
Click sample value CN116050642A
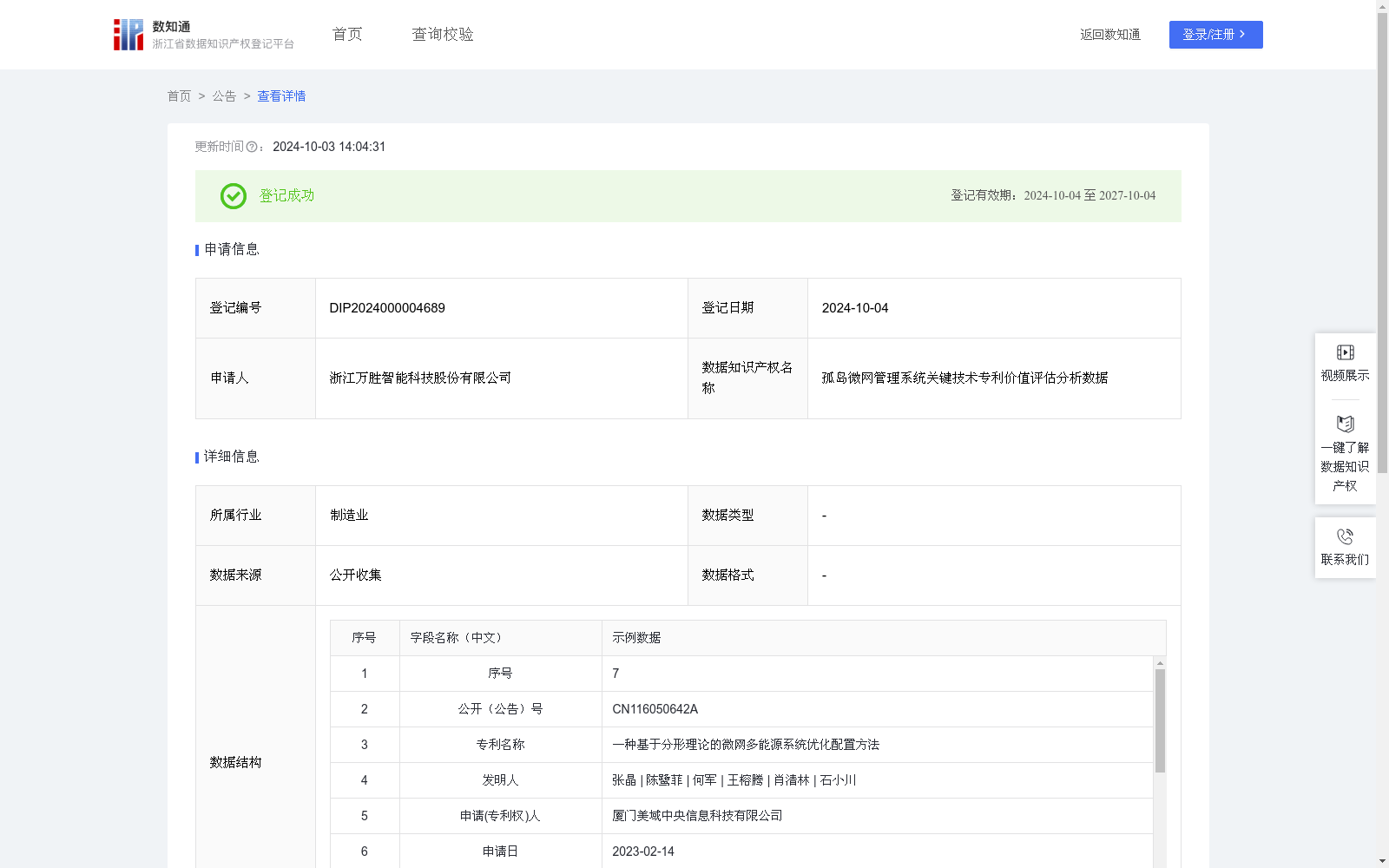tap(655, 709)
